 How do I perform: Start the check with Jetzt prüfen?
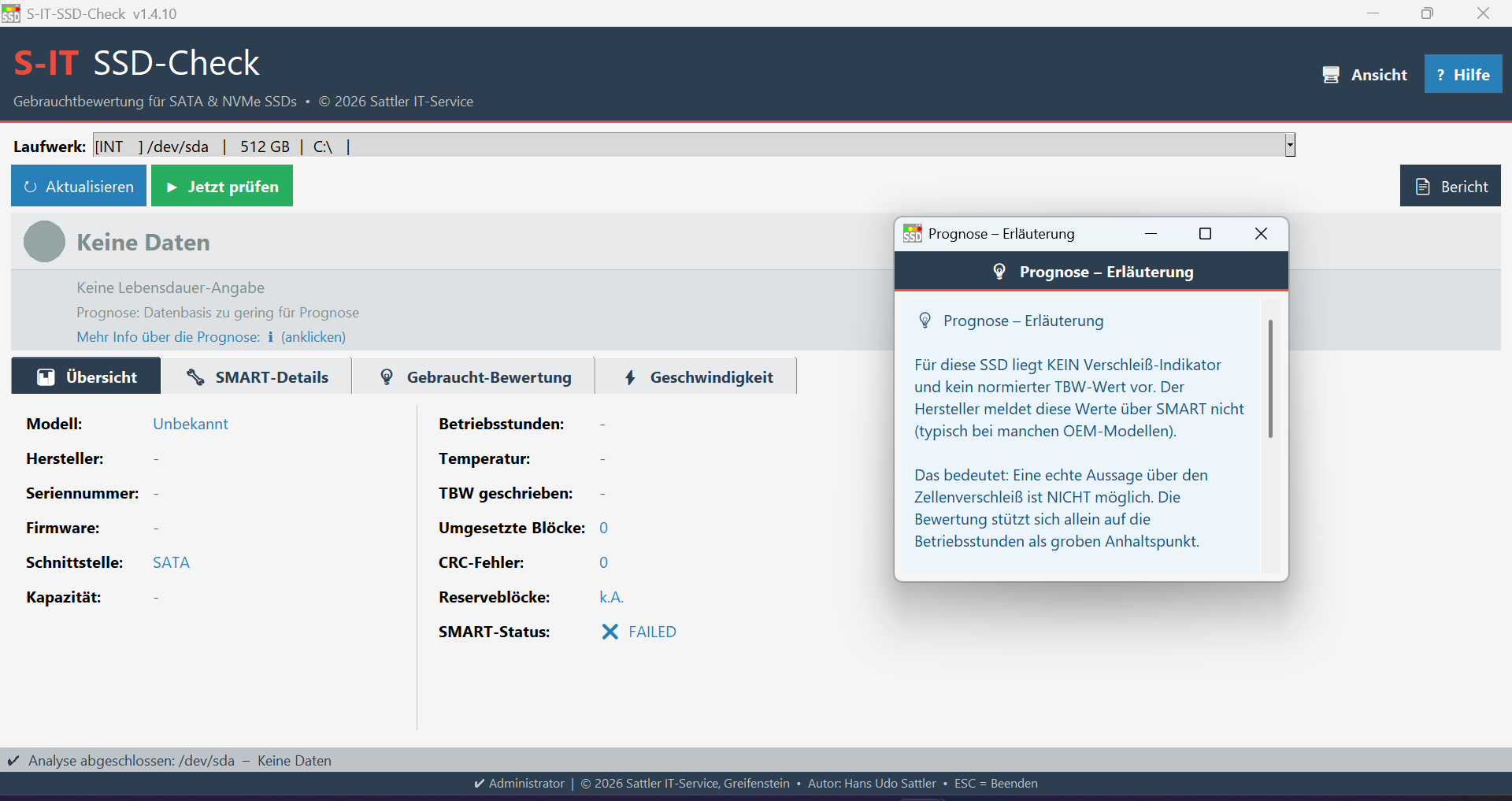pos(222,186)
